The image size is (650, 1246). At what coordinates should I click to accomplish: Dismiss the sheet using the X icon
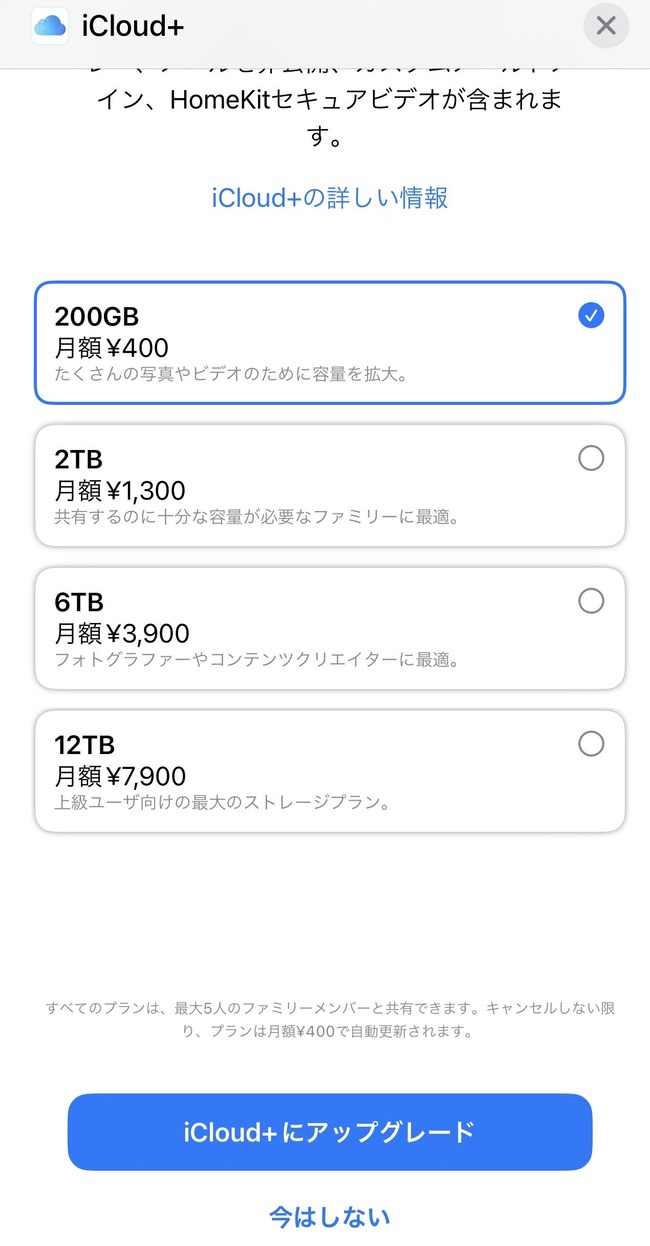point(605,26)
